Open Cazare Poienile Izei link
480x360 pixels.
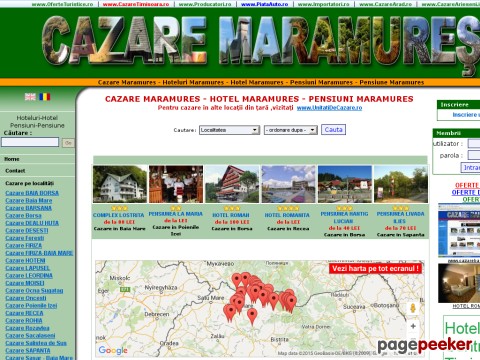pyautogui.click(x=31, y=305)
